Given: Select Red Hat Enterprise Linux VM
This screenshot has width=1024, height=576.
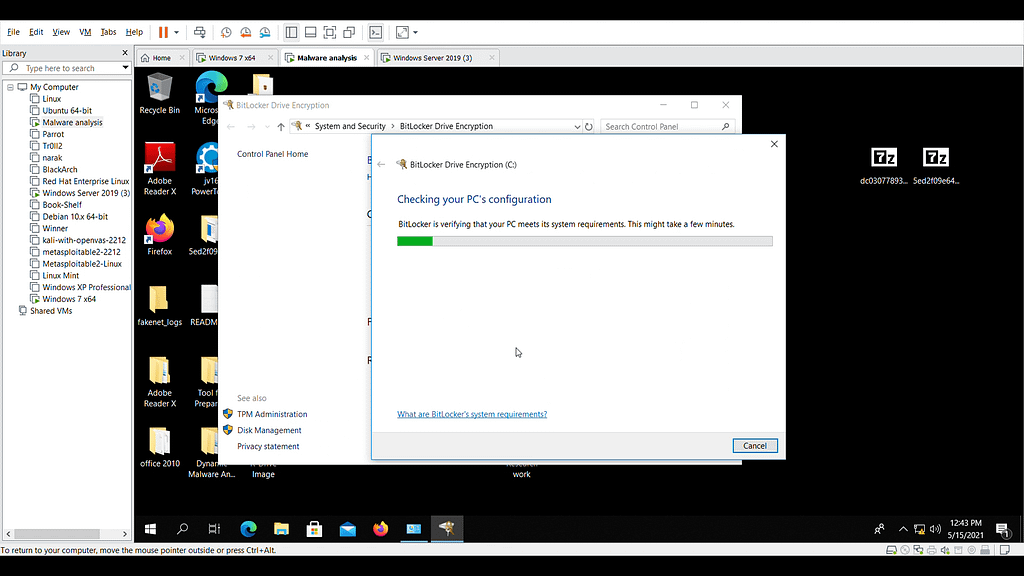Looking at the screenshot, I should point(86,181).
